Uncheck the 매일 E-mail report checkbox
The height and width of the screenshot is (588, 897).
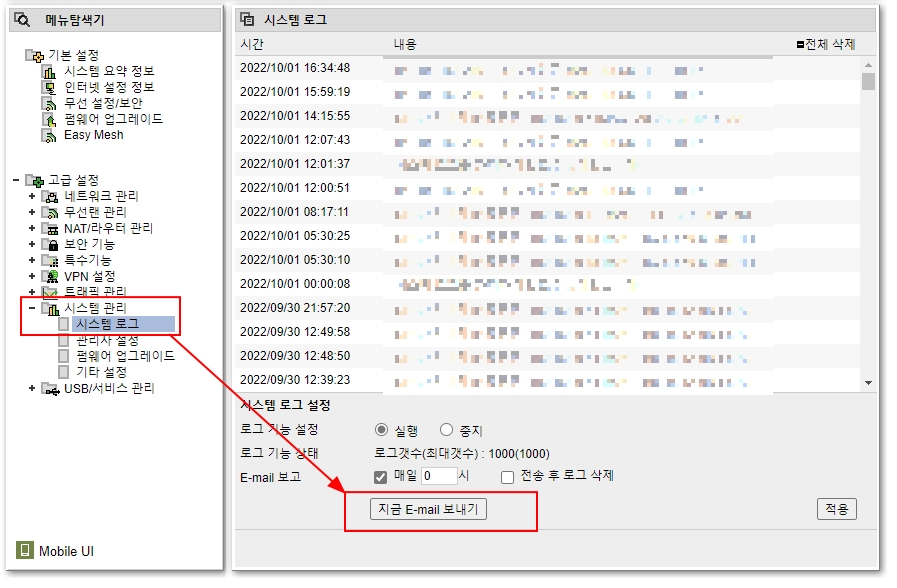click(x=380, y=477)
